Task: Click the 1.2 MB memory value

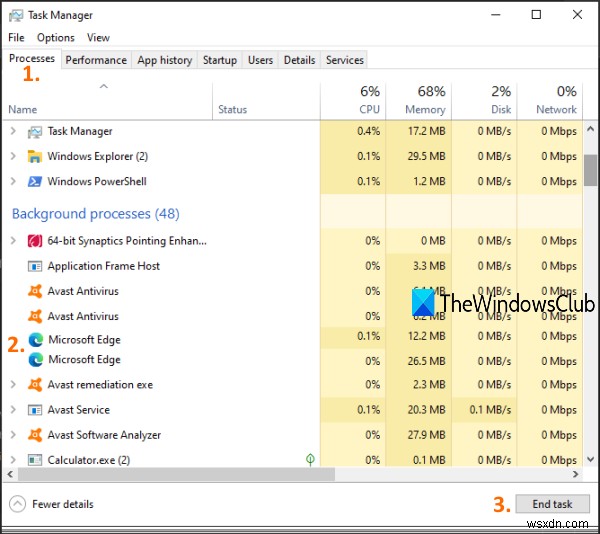Action: point(429,181)
